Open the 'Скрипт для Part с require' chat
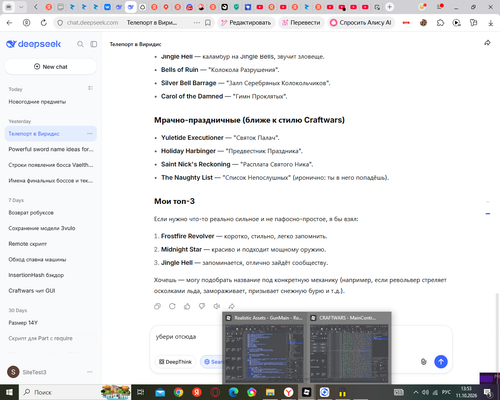The height and width of the screenshot is (400, 500). tap(51, 338)
